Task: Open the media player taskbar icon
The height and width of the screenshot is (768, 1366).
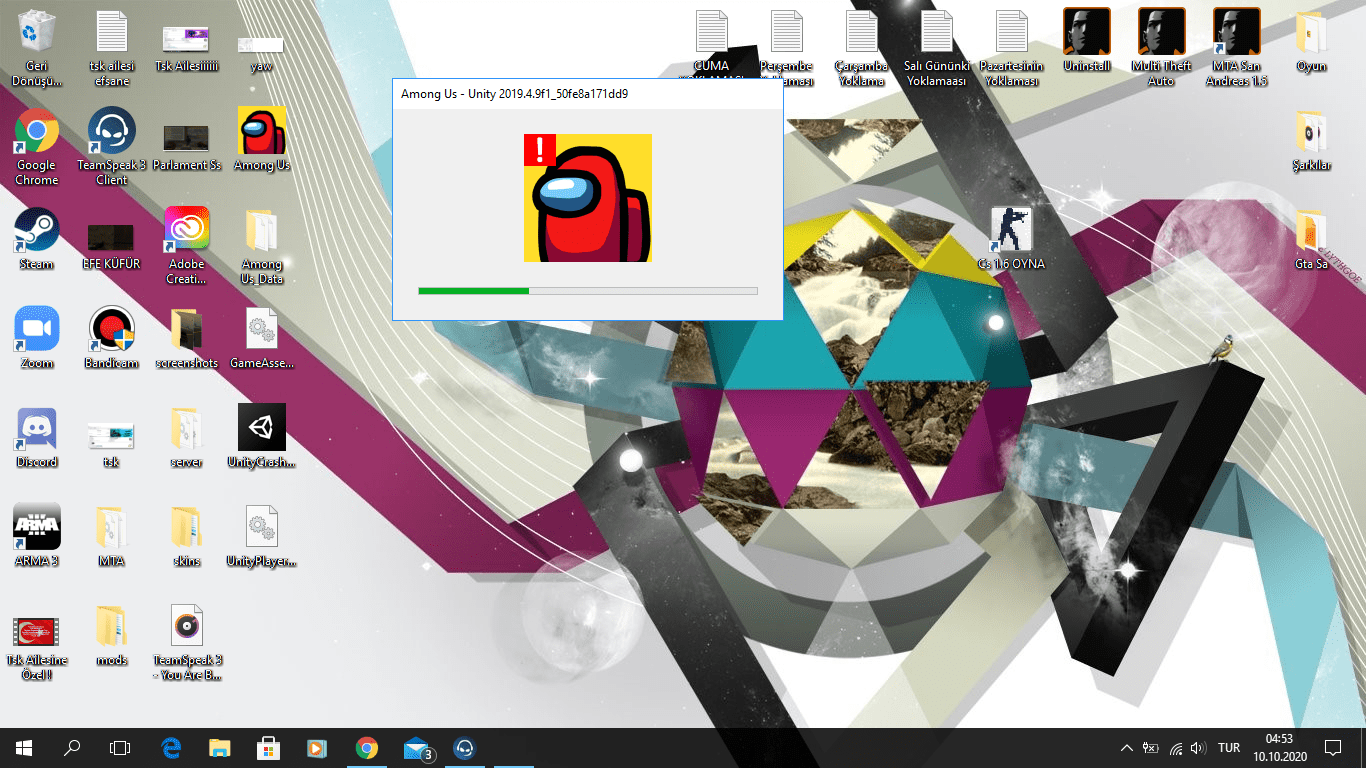Action: point(318,748)
